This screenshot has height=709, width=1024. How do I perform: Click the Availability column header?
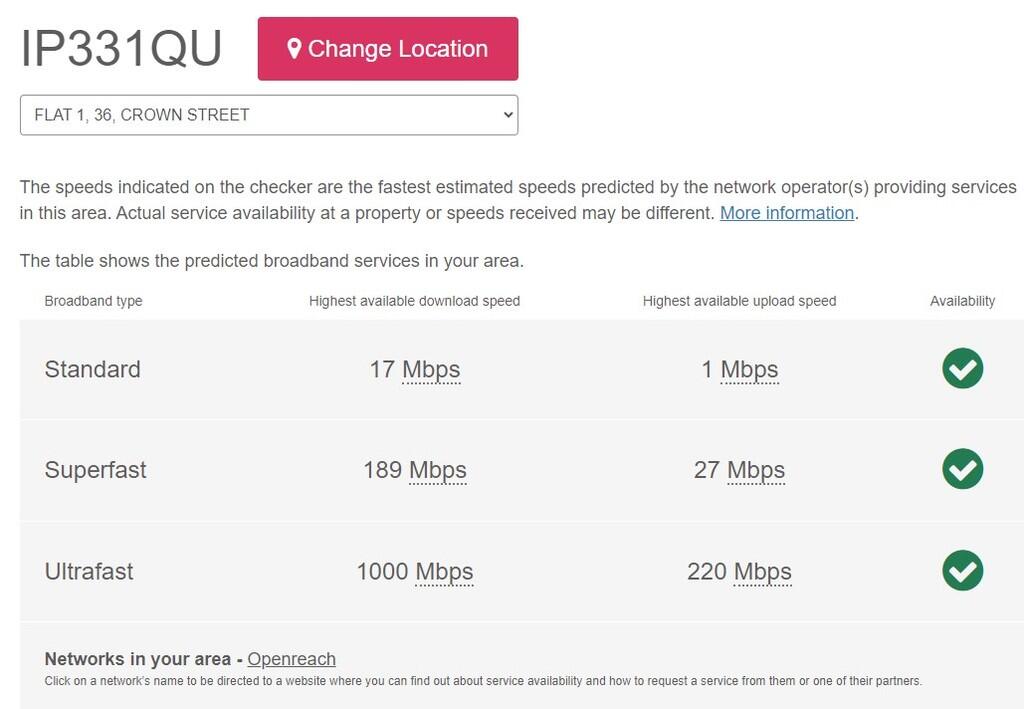pyautogui.click(x=963, y=300)
